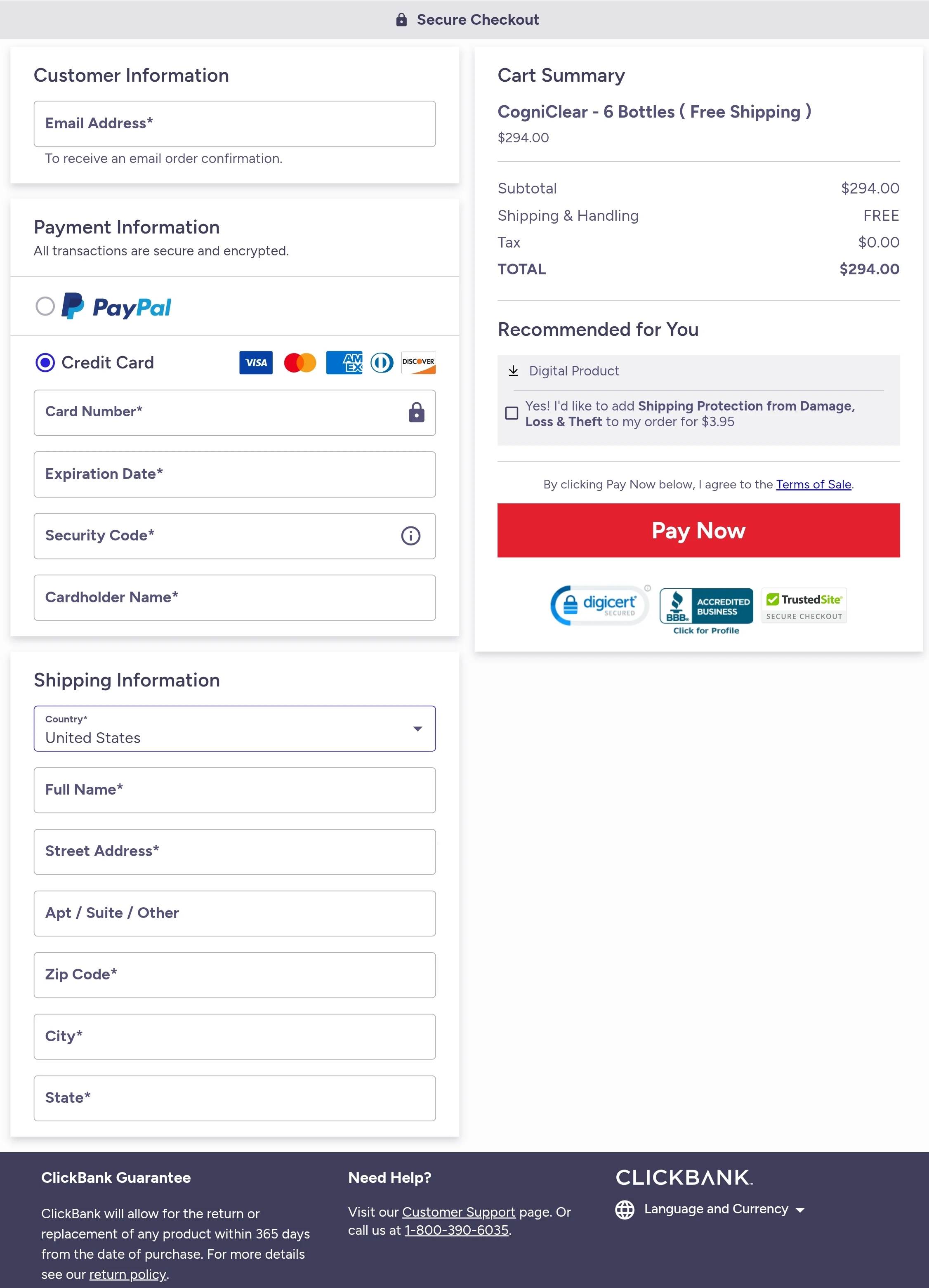The height and width of the screenshot is (1288, 929).
Task: Click the Pay Now button
Action: (698, 531)
